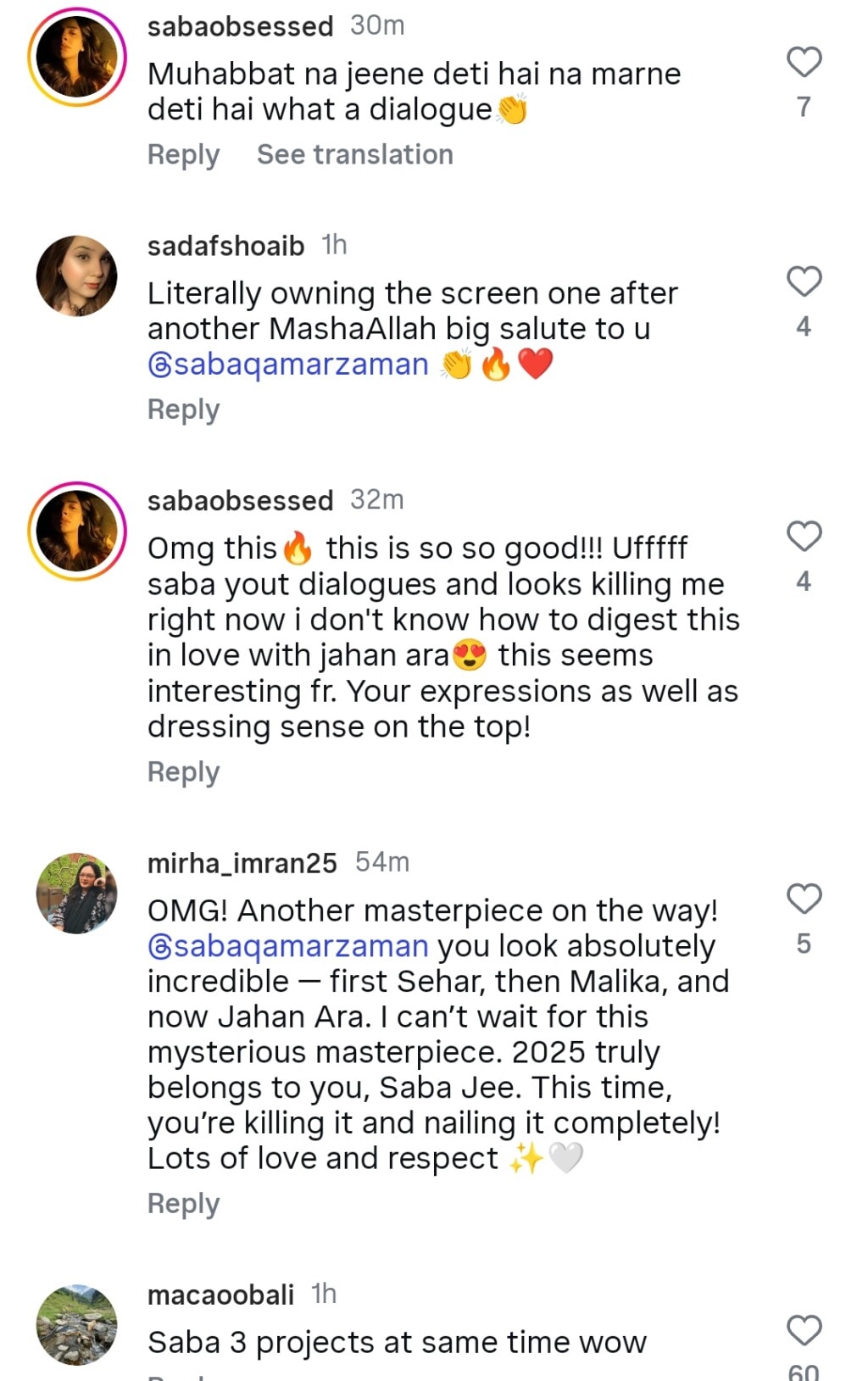Like sabaobsessed's 30m comment with the heart
Screen dimensions: 868x1381
[804, 63]
